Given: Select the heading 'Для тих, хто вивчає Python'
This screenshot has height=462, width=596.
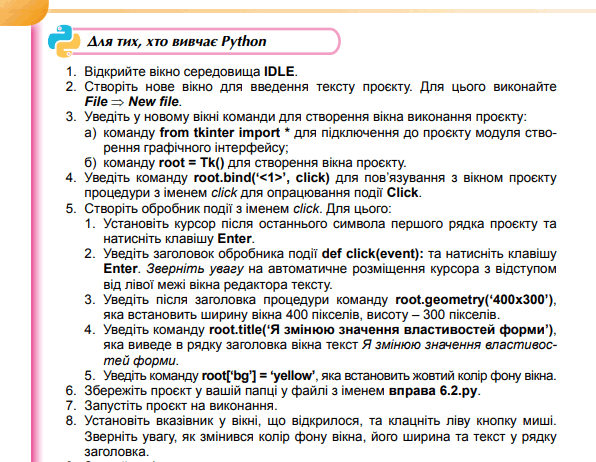Looking at the screenshot, I should (x=177, y=41).
